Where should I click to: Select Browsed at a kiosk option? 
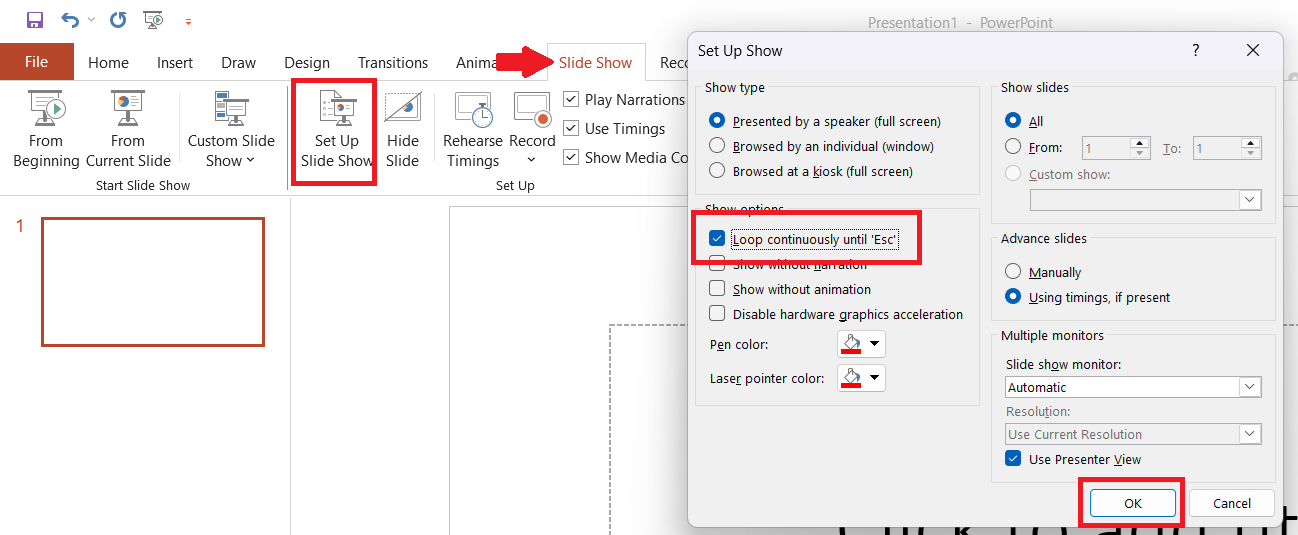716,171
